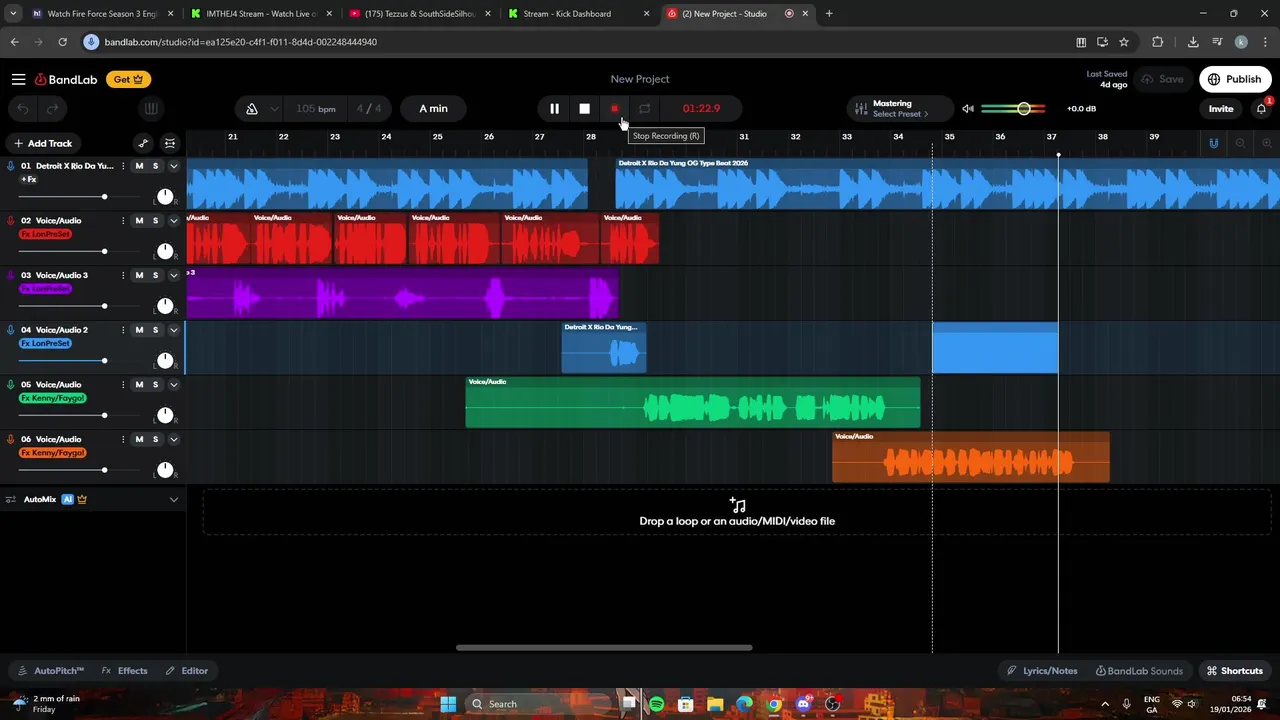Image resolution: width=1280 pixels, height=720 pixels.
Task: Open track 02 Fx LonPreSet
Action: [45, 234]
